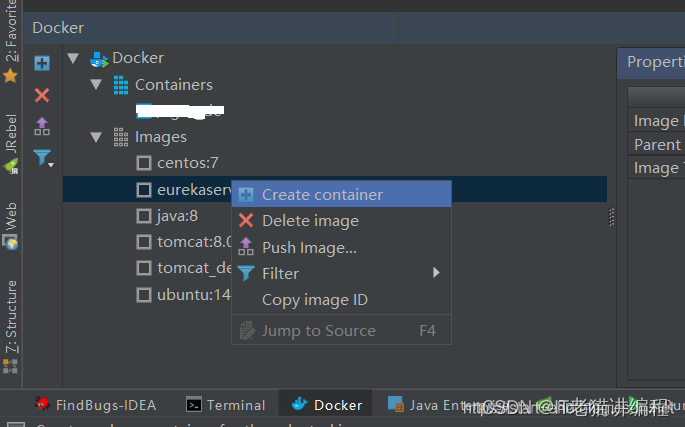
Task: Open the Web tool window side tab
Action: coord(10,226)
